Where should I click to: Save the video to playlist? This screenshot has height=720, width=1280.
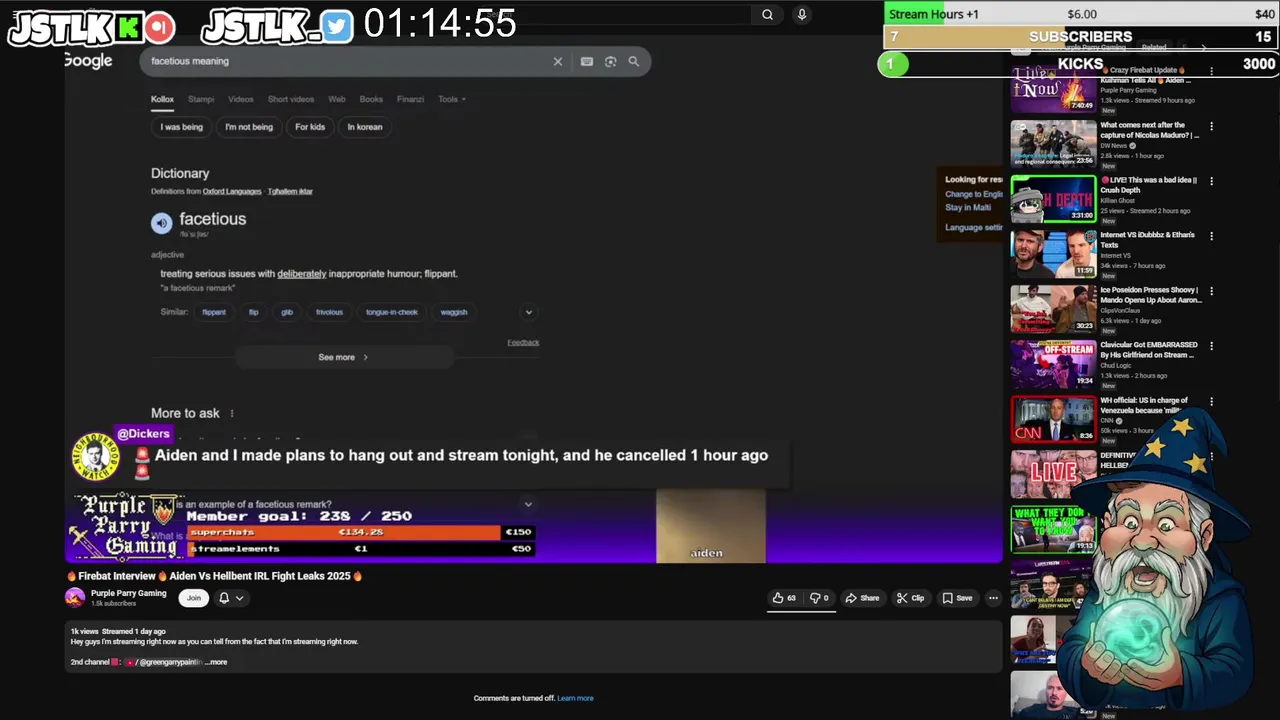[957, 598]
